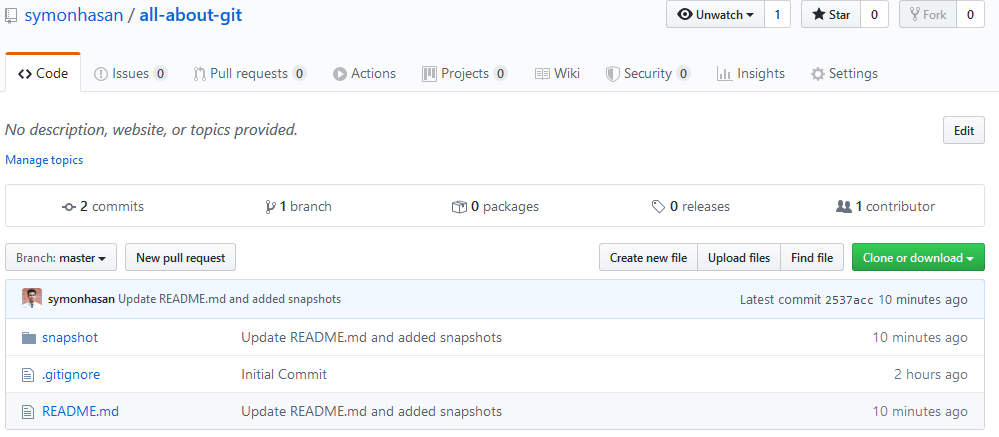
Task: Click the symonhasan avatar thumbnail
Action: (32, 298)
